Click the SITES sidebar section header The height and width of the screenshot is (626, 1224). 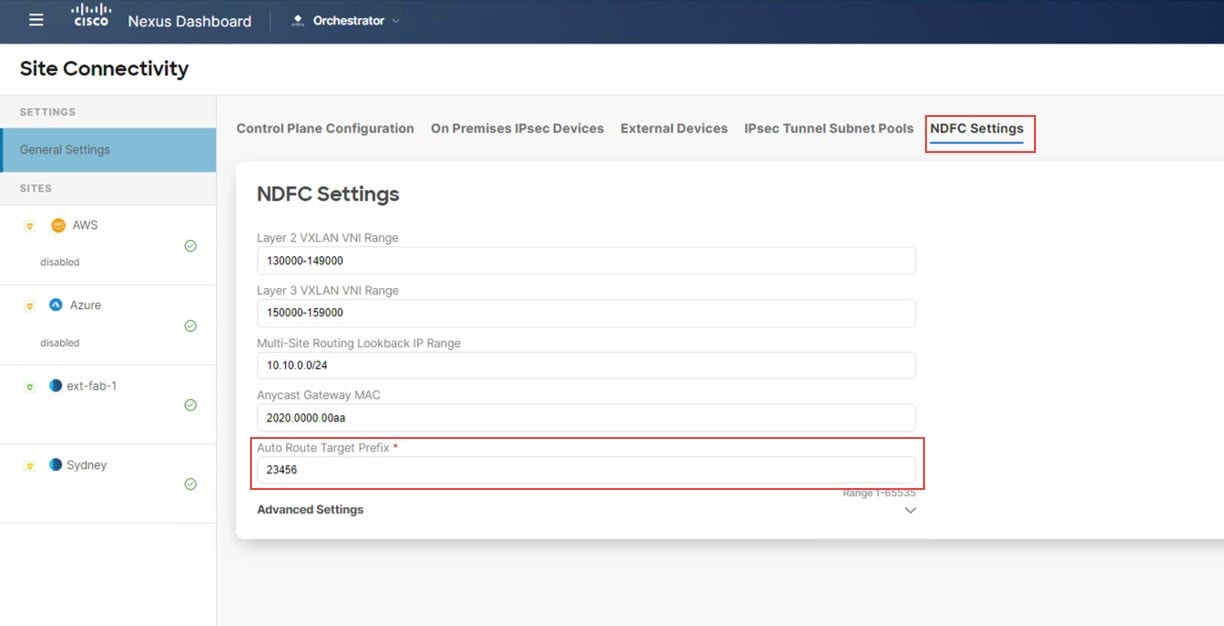(36, 188)
